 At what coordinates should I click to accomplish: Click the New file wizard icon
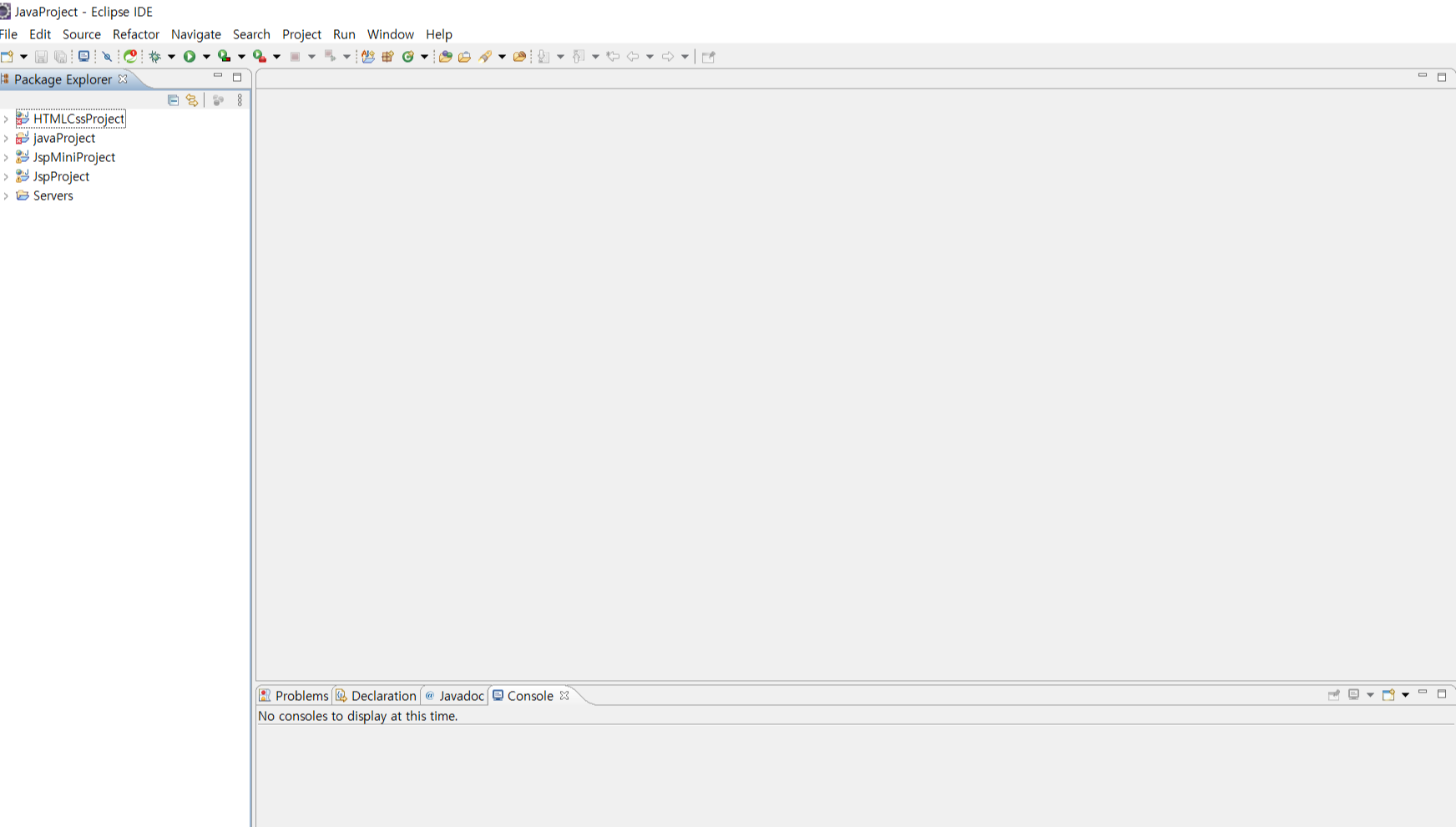point(7,57)
